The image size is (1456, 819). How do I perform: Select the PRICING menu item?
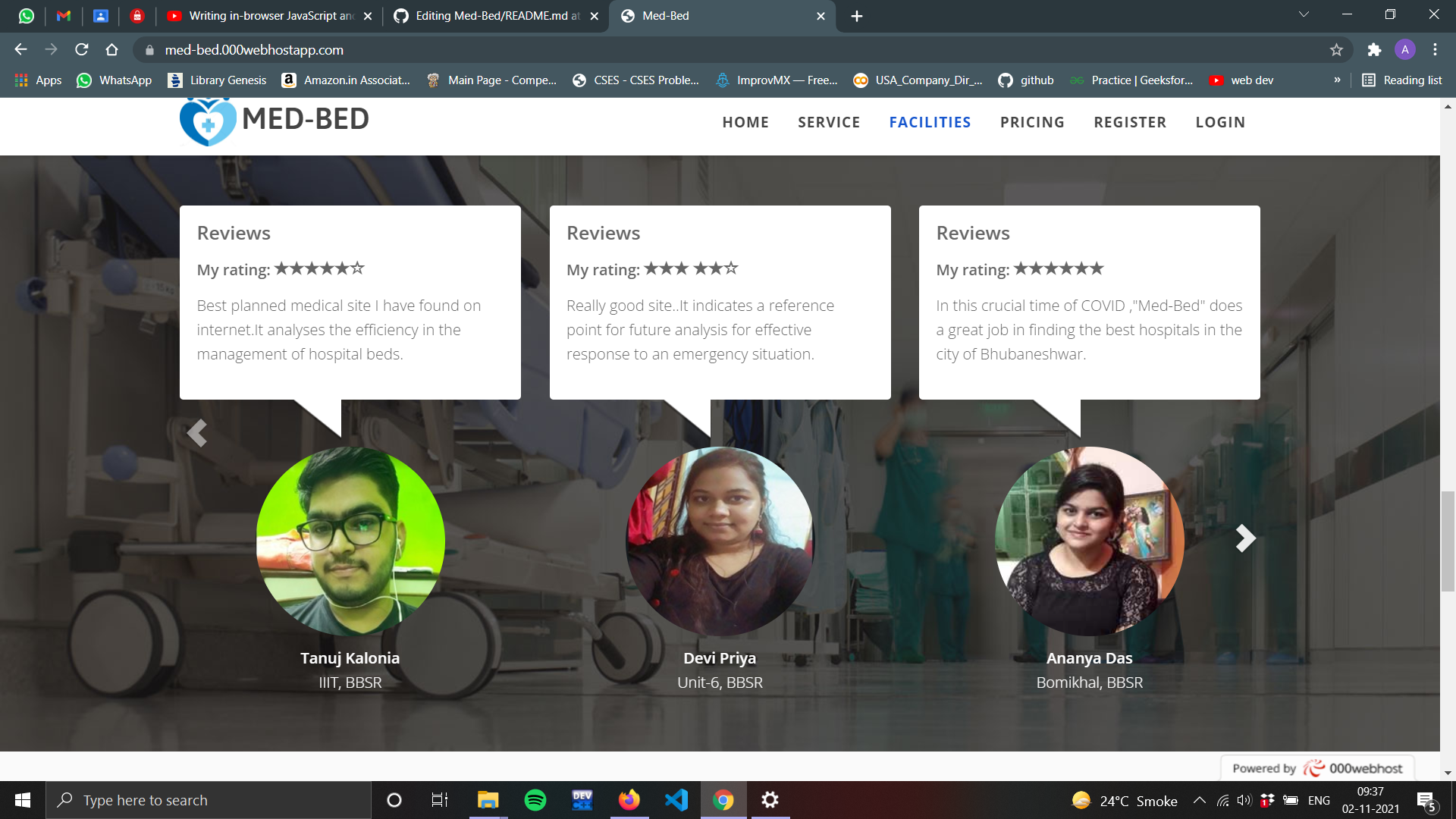click(1032, 122)
